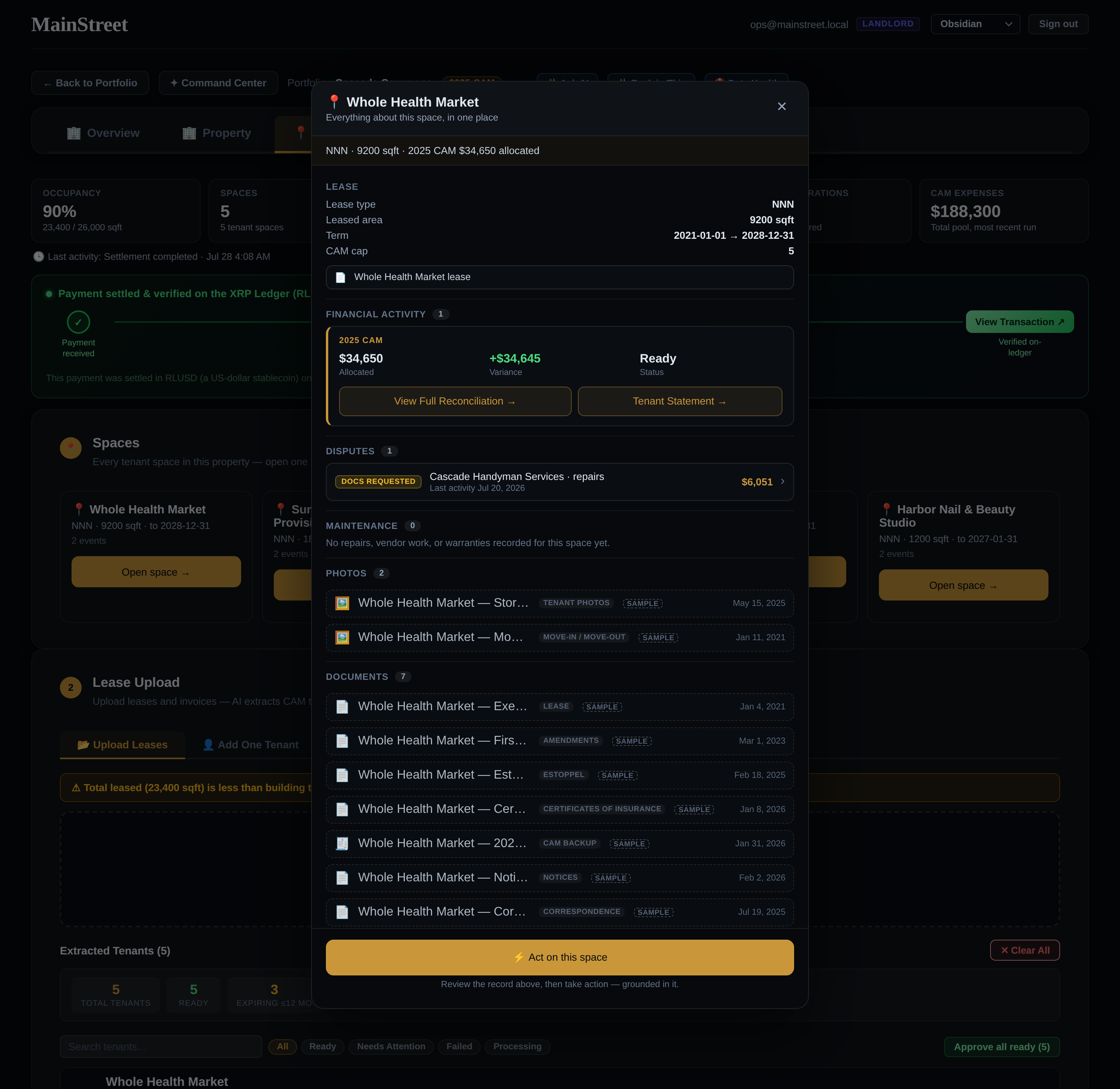This screenshot has height=1089, width=1120.
Task: Open the Command Center
Action: coord(219,83)
